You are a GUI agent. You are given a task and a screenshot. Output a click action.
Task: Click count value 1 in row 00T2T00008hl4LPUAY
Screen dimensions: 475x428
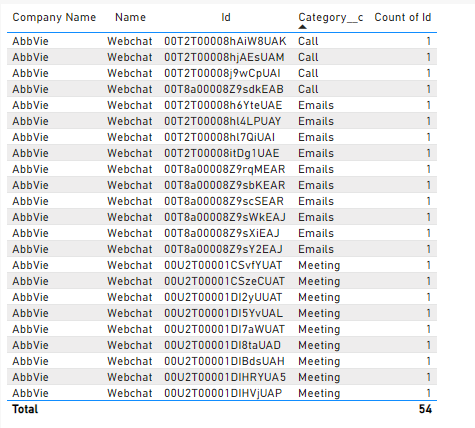click(428, 121)
